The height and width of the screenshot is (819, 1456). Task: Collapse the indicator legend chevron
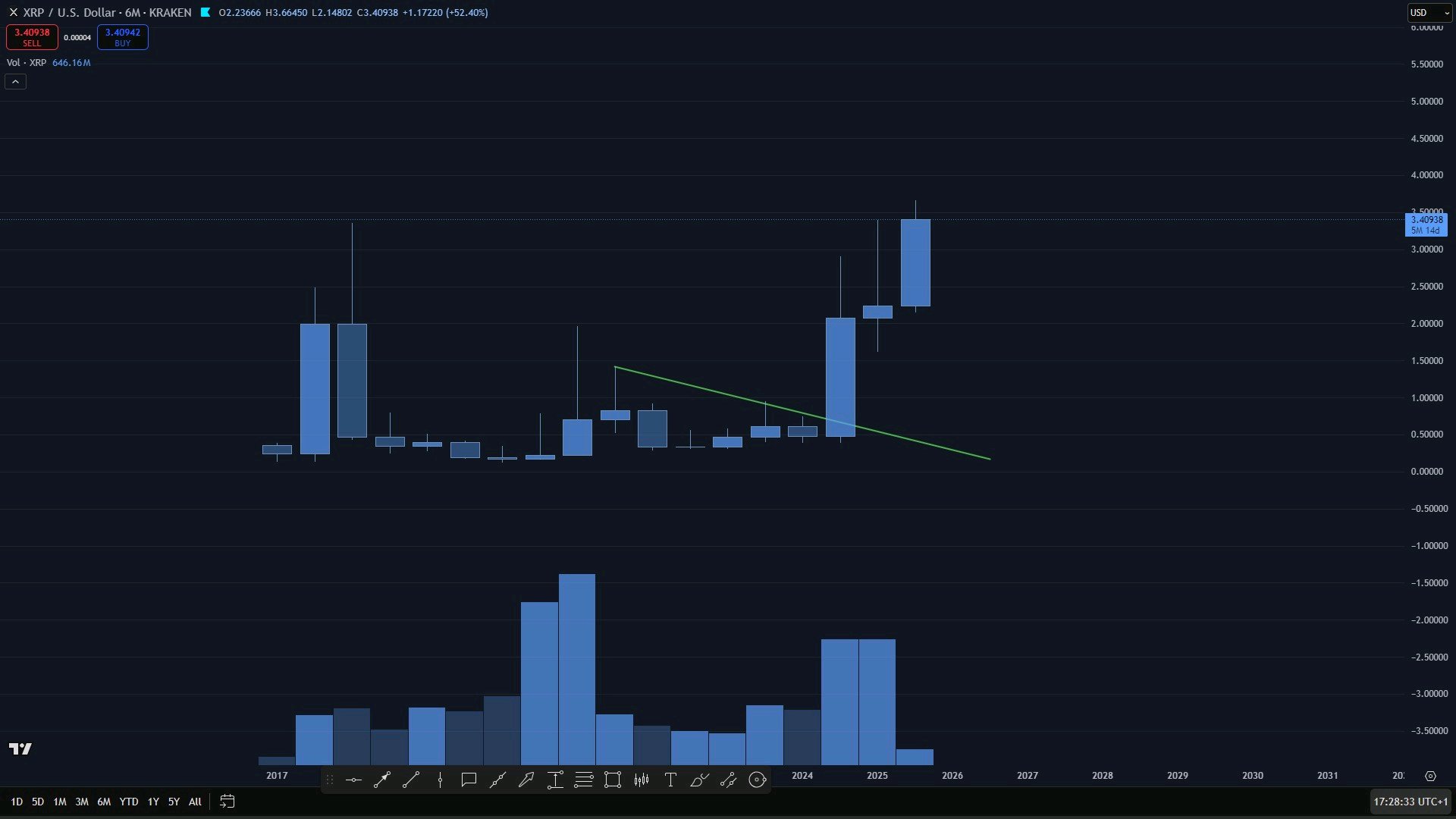(15, 82)
